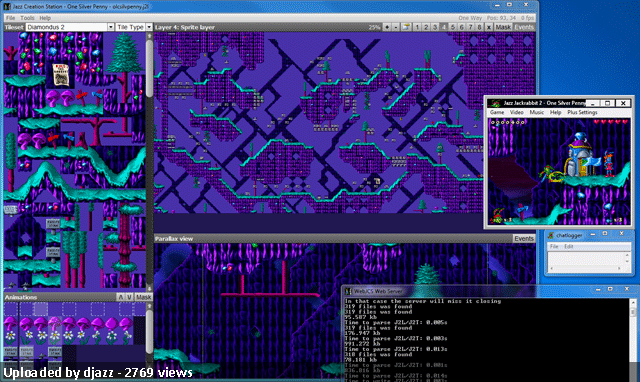The height and width of the screenshot is (382, 640).
Task: Open layer properties icon in toolbar
Action: [x=406, y=27]
